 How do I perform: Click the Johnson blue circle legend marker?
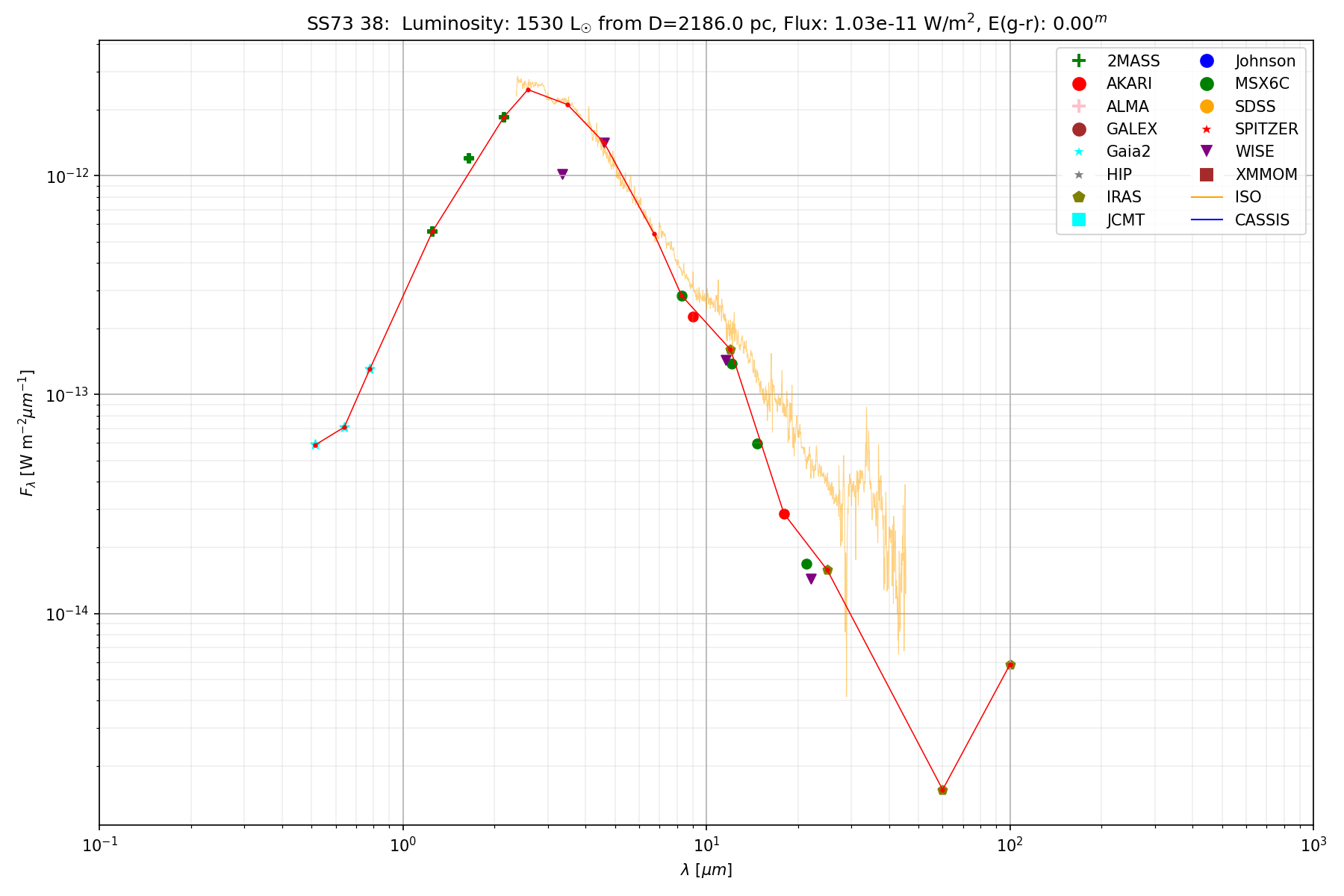point(1207,61)
